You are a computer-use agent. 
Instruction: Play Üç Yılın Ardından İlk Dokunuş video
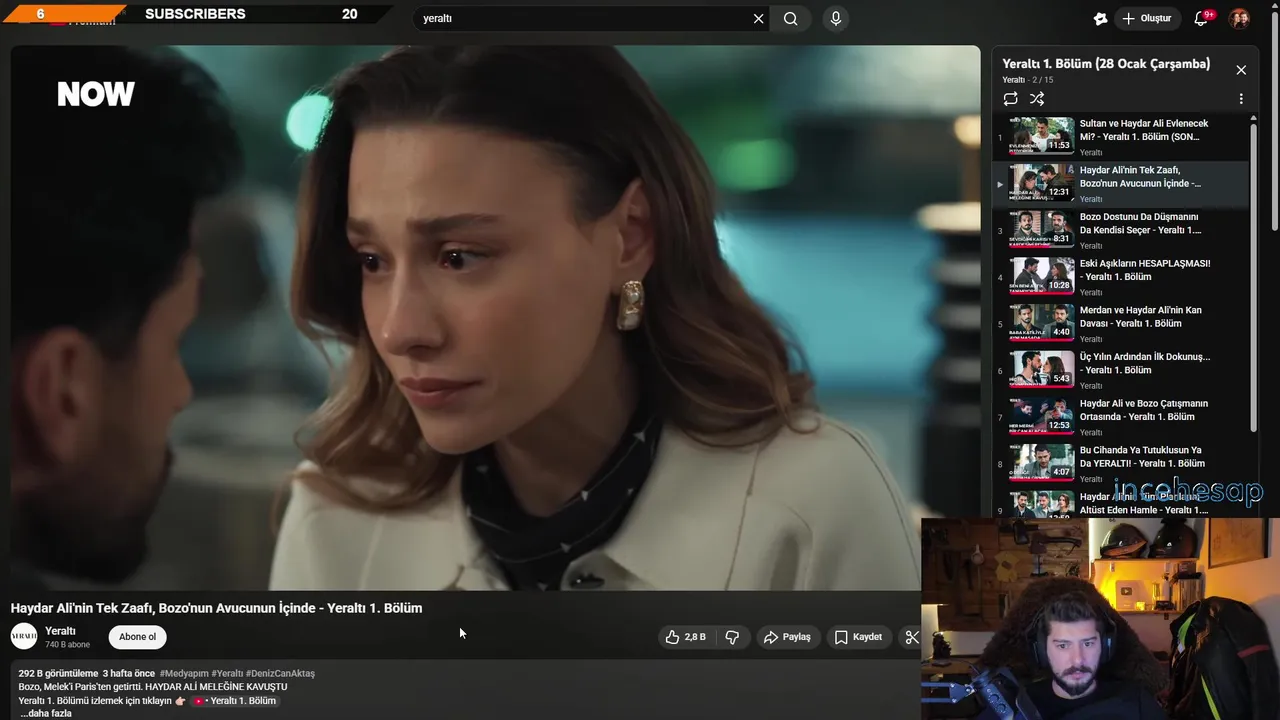(1120, 370)
